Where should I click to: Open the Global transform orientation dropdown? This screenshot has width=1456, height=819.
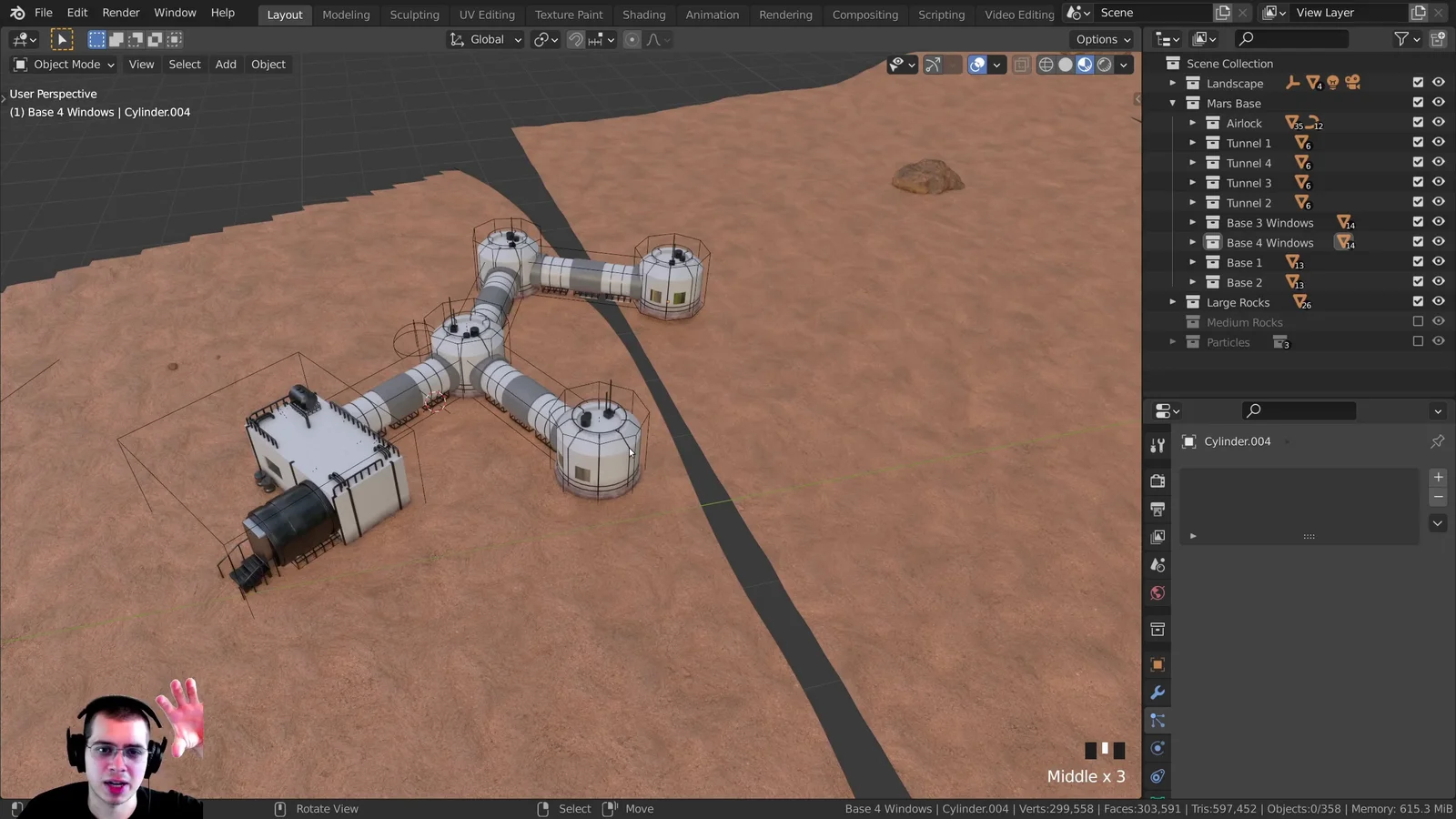[485, 39]
